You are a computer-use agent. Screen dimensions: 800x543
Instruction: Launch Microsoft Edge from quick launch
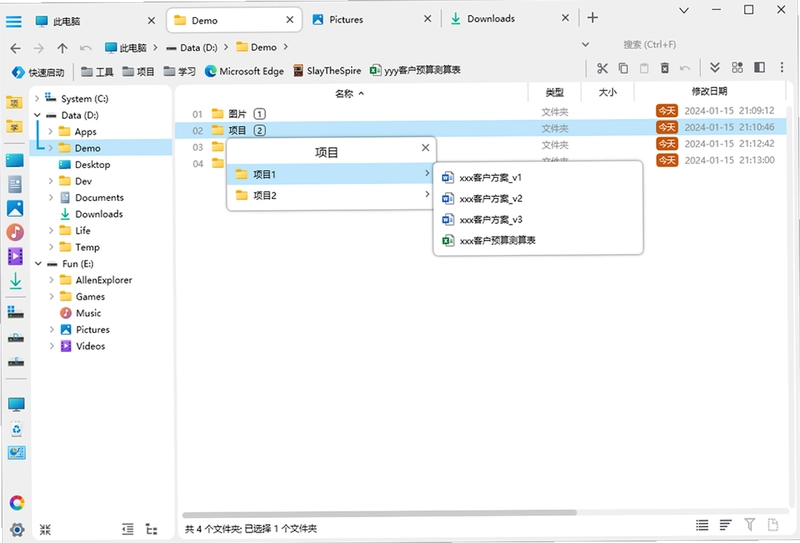pos(244,71)
